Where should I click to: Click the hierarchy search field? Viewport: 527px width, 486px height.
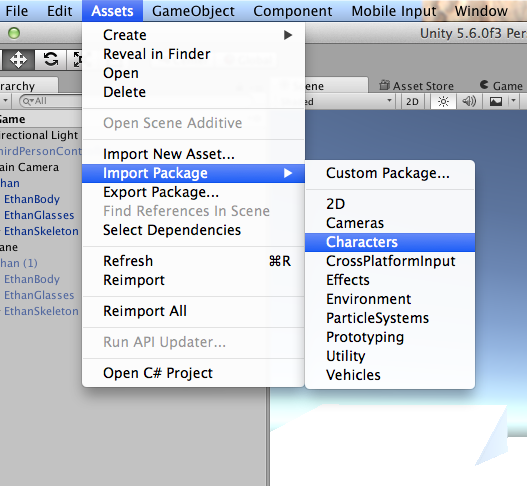[x=50, y=101]
